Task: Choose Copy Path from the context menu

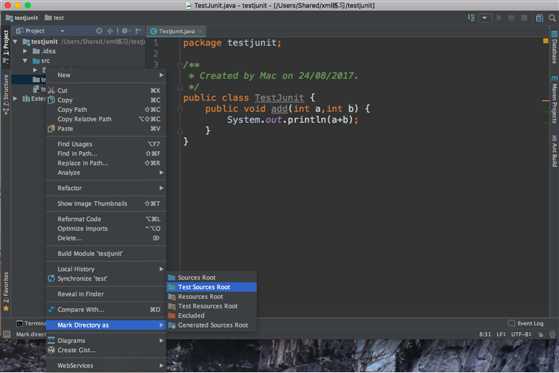Action: pos(107,110)
